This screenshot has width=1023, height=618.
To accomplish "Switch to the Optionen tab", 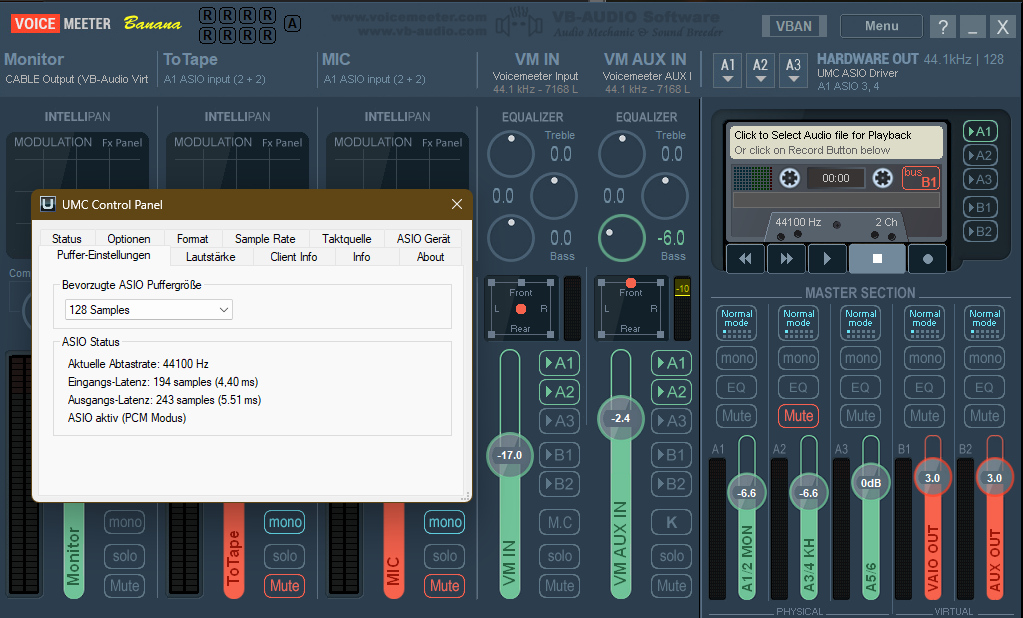I will (129, 239).
